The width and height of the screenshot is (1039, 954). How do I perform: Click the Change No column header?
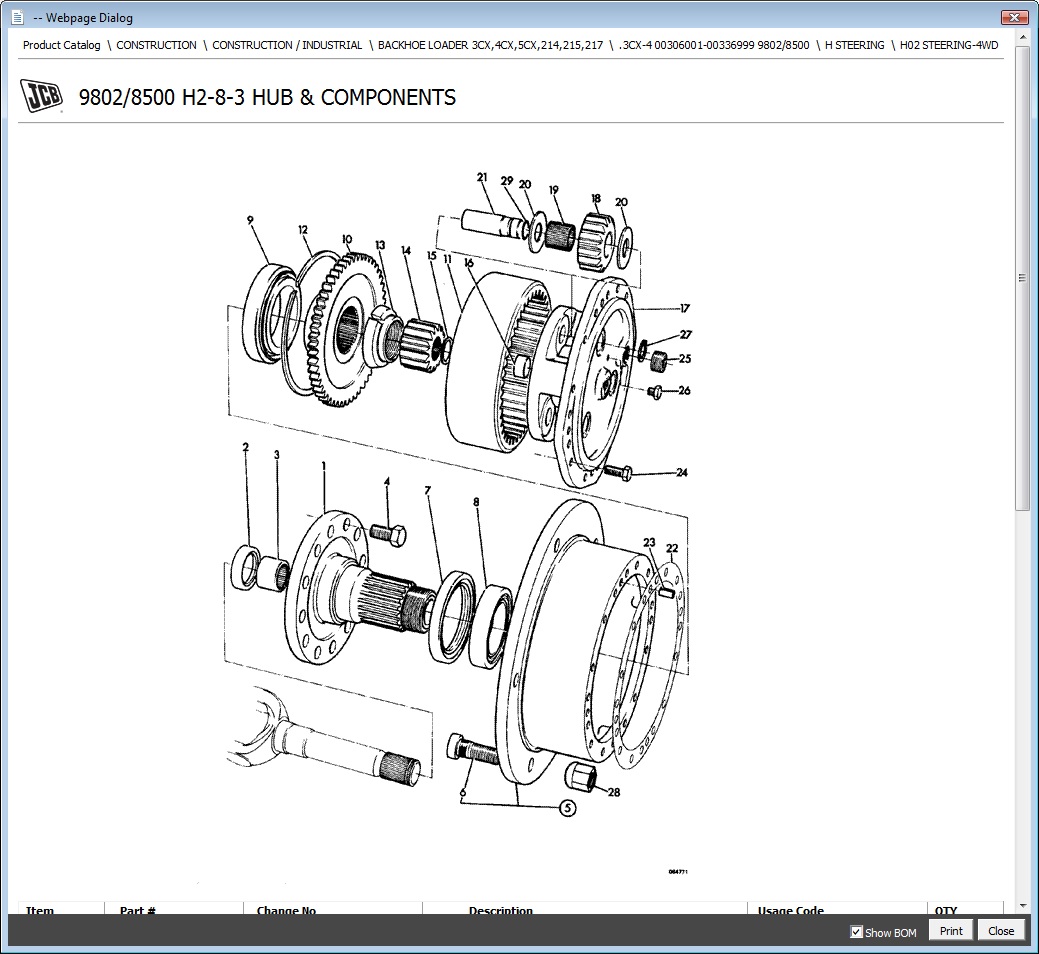pos(286,910)
